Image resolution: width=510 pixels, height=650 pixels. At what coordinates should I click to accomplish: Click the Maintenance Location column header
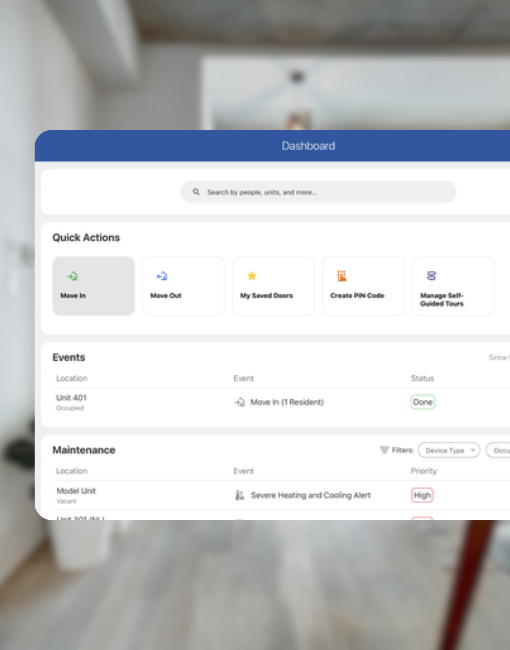(72, 471)
